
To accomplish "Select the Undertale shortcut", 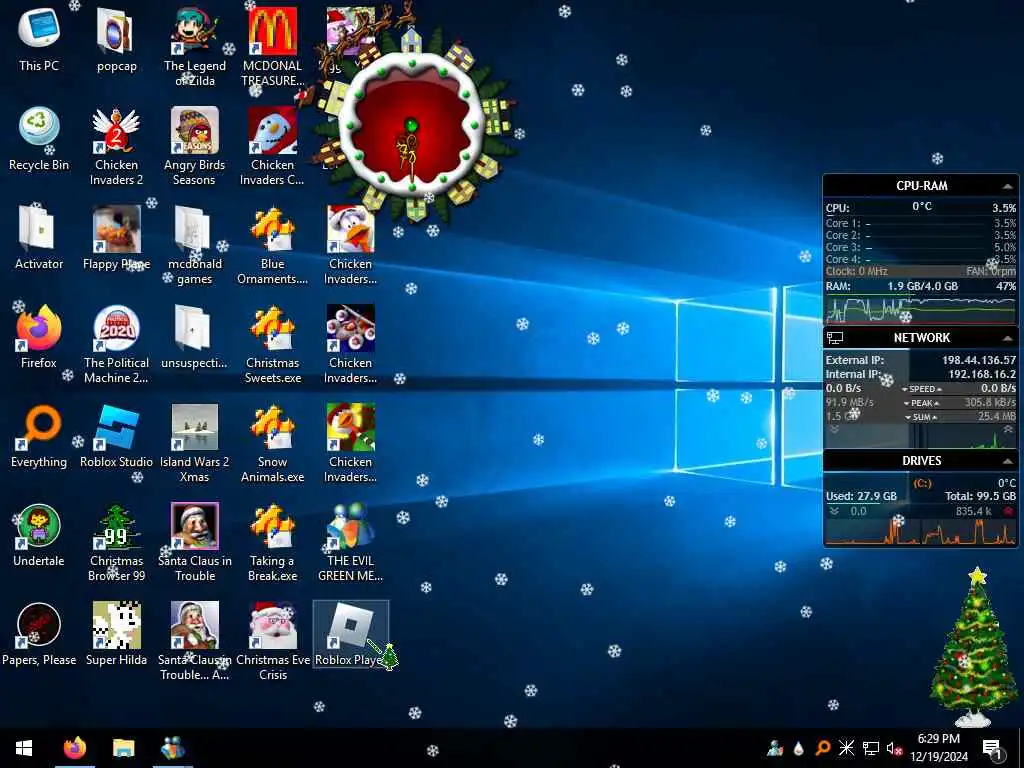I will point(39,536).
